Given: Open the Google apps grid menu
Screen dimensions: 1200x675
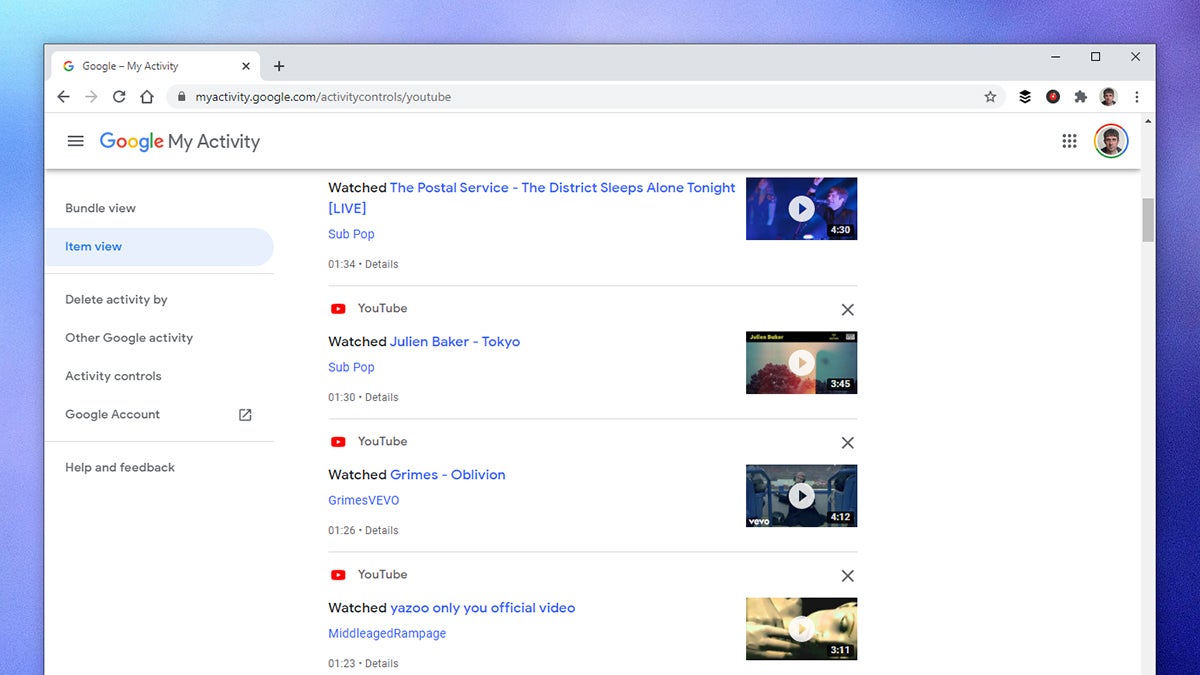Looking at the screenshot, I should [1069, 141].
